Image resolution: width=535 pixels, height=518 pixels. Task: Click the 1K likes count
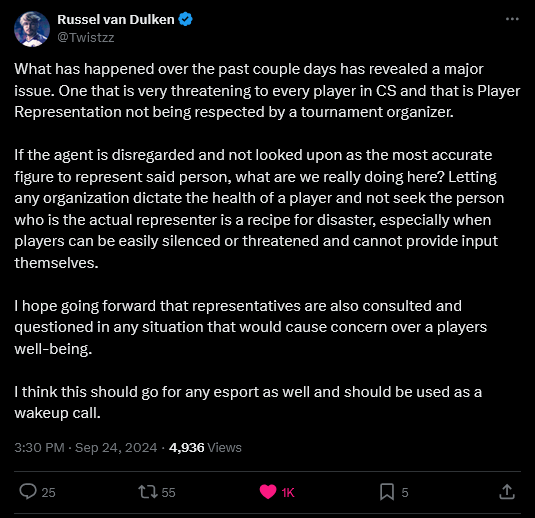tap(288, 492)
